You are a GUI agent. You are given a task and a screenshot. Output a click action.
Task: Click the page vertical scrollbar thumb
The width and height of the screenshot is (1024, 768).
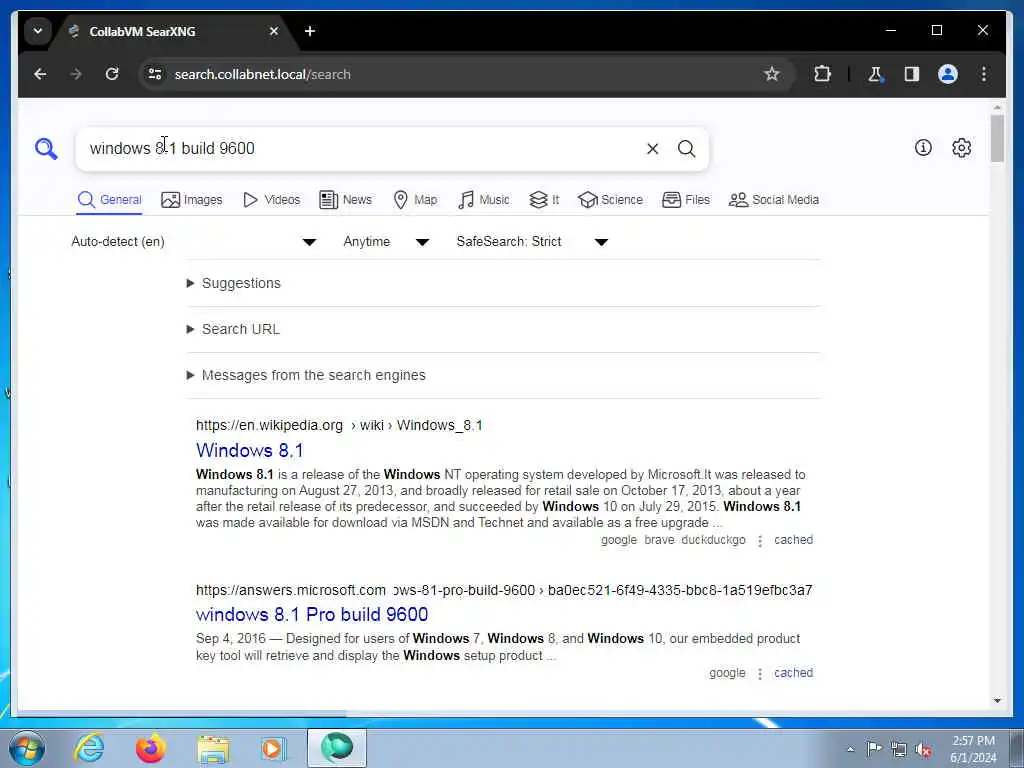click(x=997, y=138)
